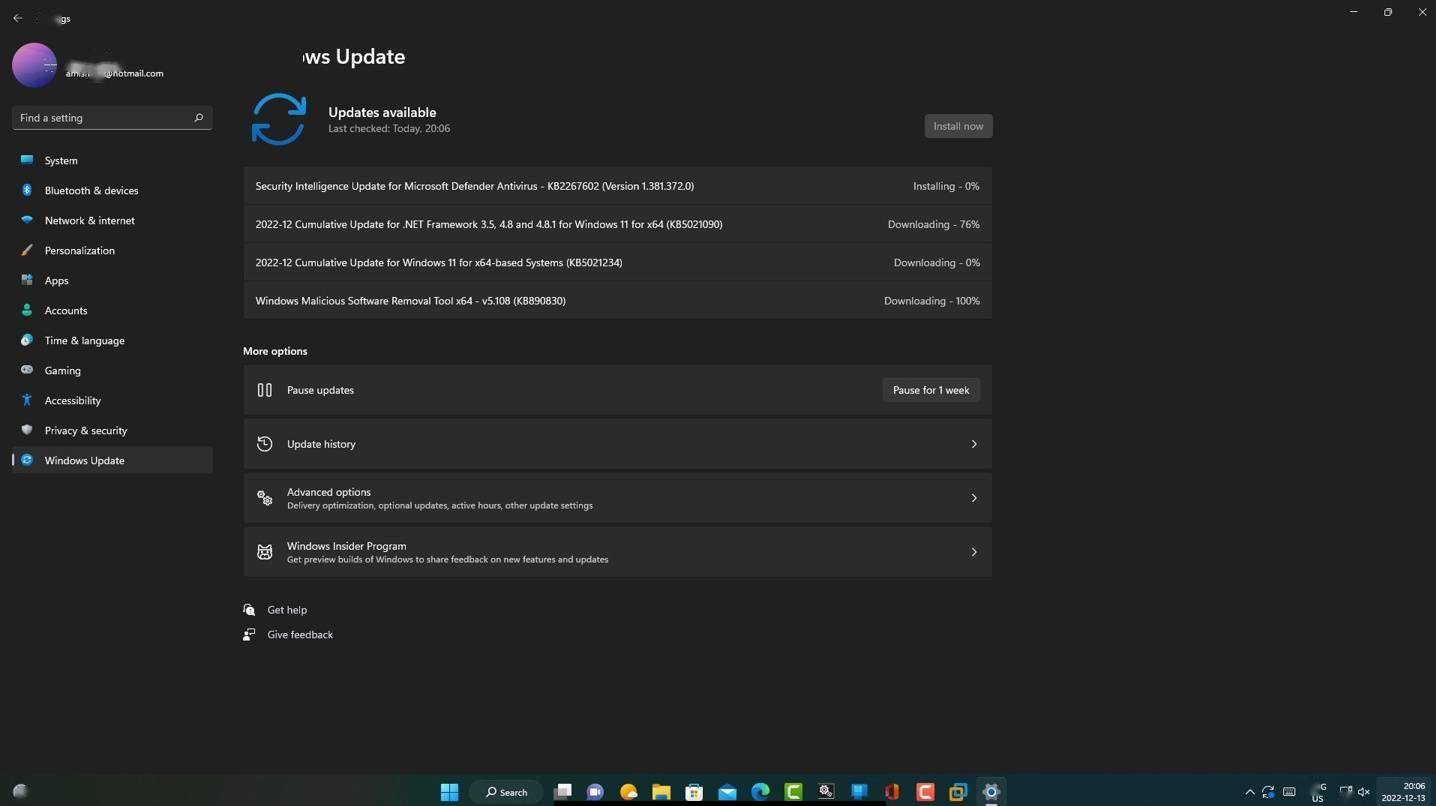Click the Give feedback icon
Viewport: 1436px width, 806px height.
pos(249,635)
